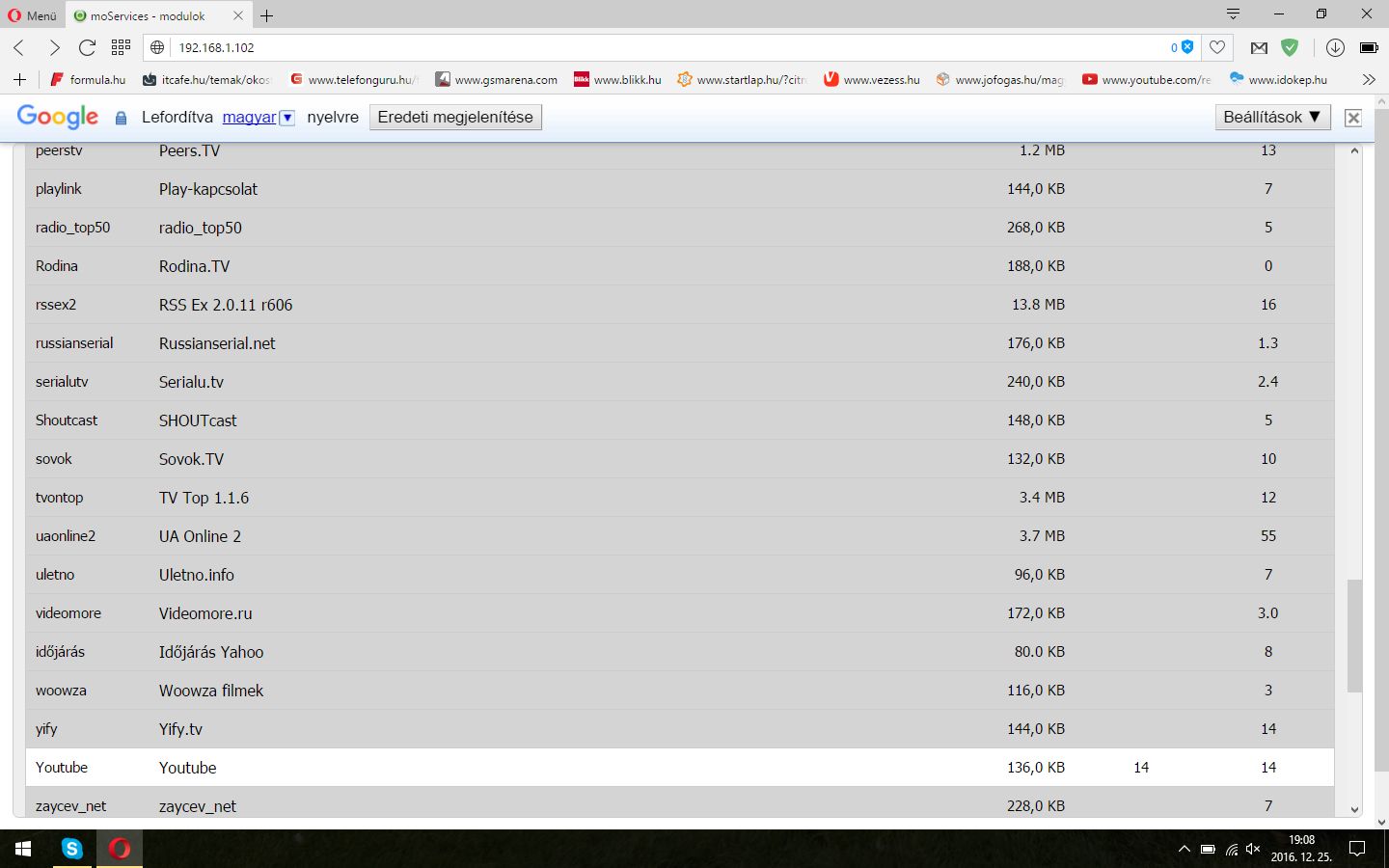
Task: Click the inner table scrollbar thumb
Action: [1354, 636]
